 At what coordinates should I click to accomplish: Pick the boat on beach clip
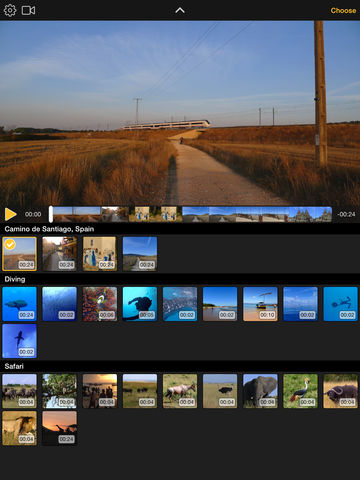point(260,304)
